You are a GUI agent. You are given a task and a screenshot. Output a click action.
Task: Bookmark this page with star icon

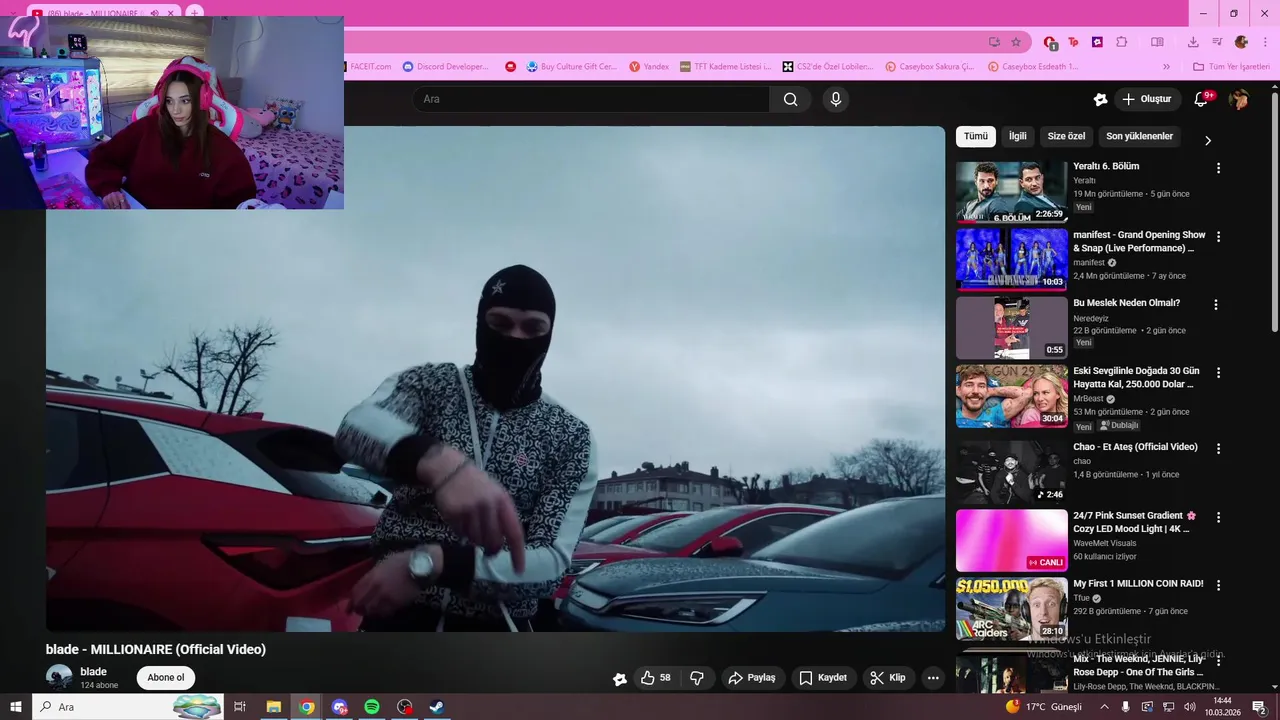point(1016,42)
